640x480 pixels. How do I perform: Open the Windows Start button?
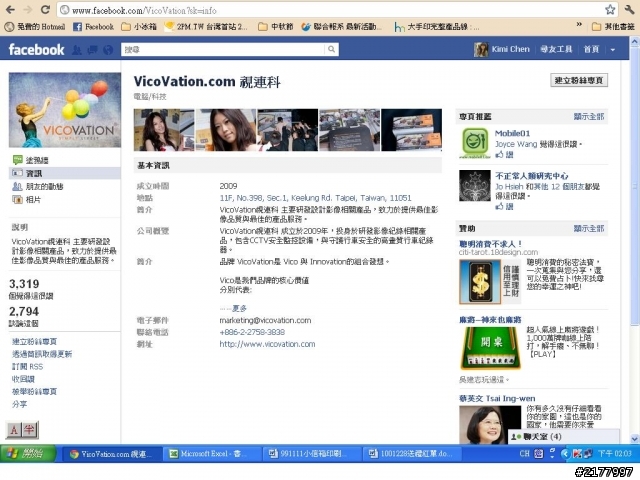pyautogui.click(x=28, y=453)
